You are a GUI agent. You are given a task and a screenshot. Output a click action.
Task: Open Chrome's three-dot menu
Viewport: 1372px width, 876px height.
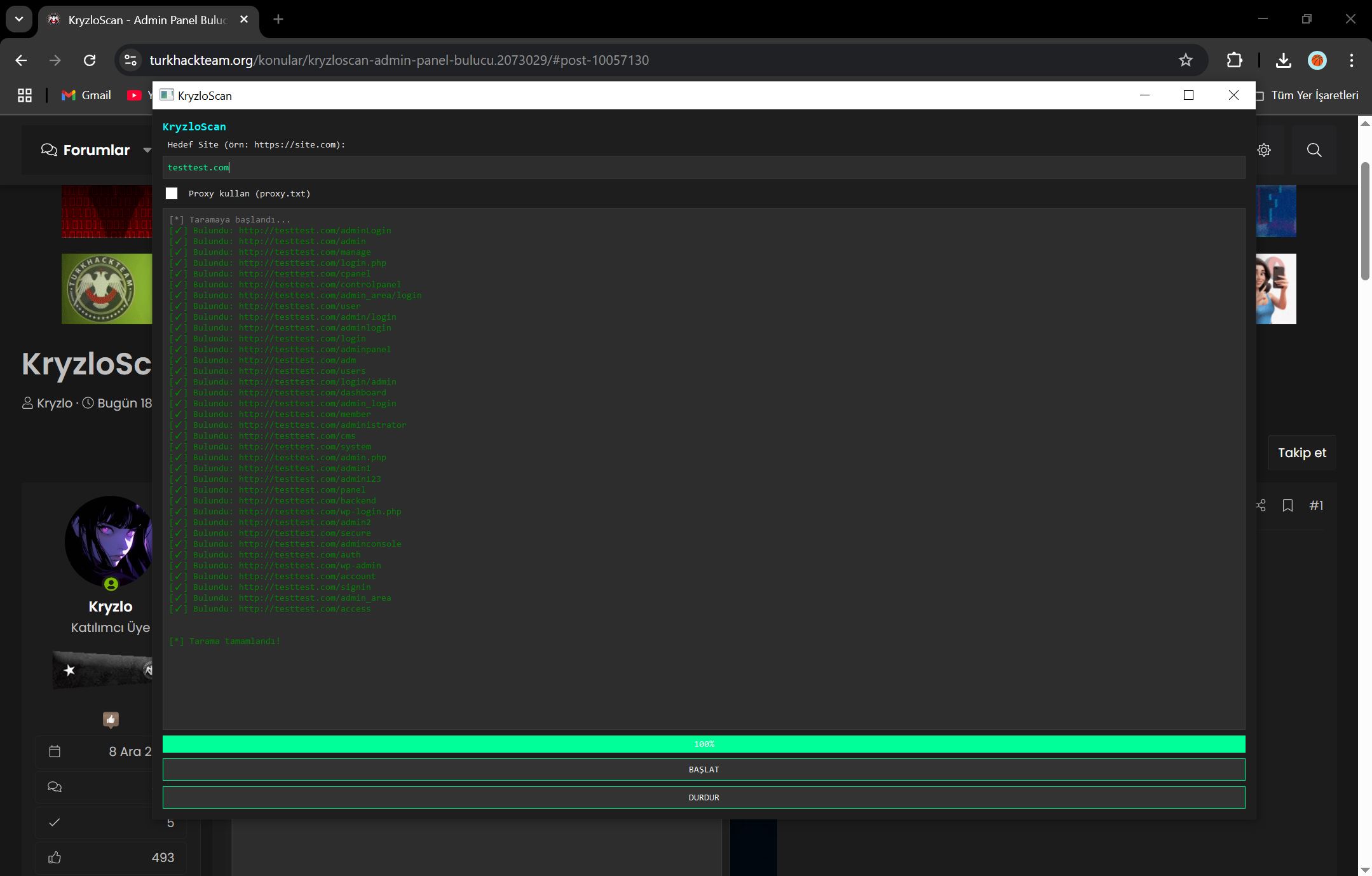tap(1352, 60)
